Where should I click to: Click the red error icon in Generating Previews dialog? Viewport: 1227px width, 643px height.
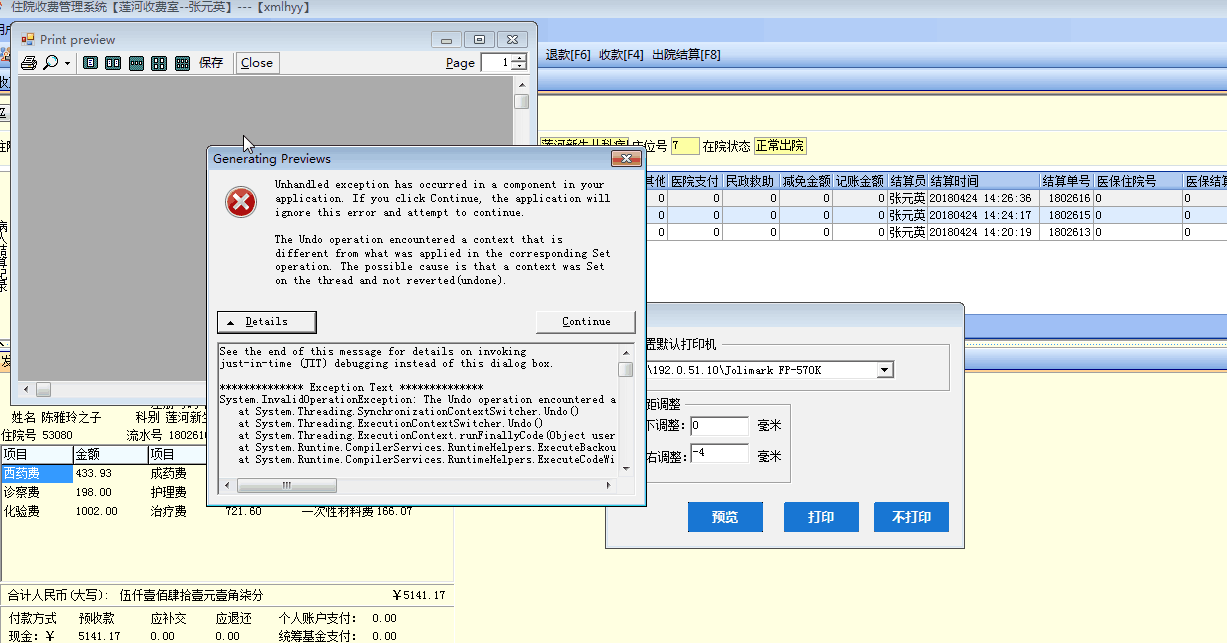click(241, 202)
